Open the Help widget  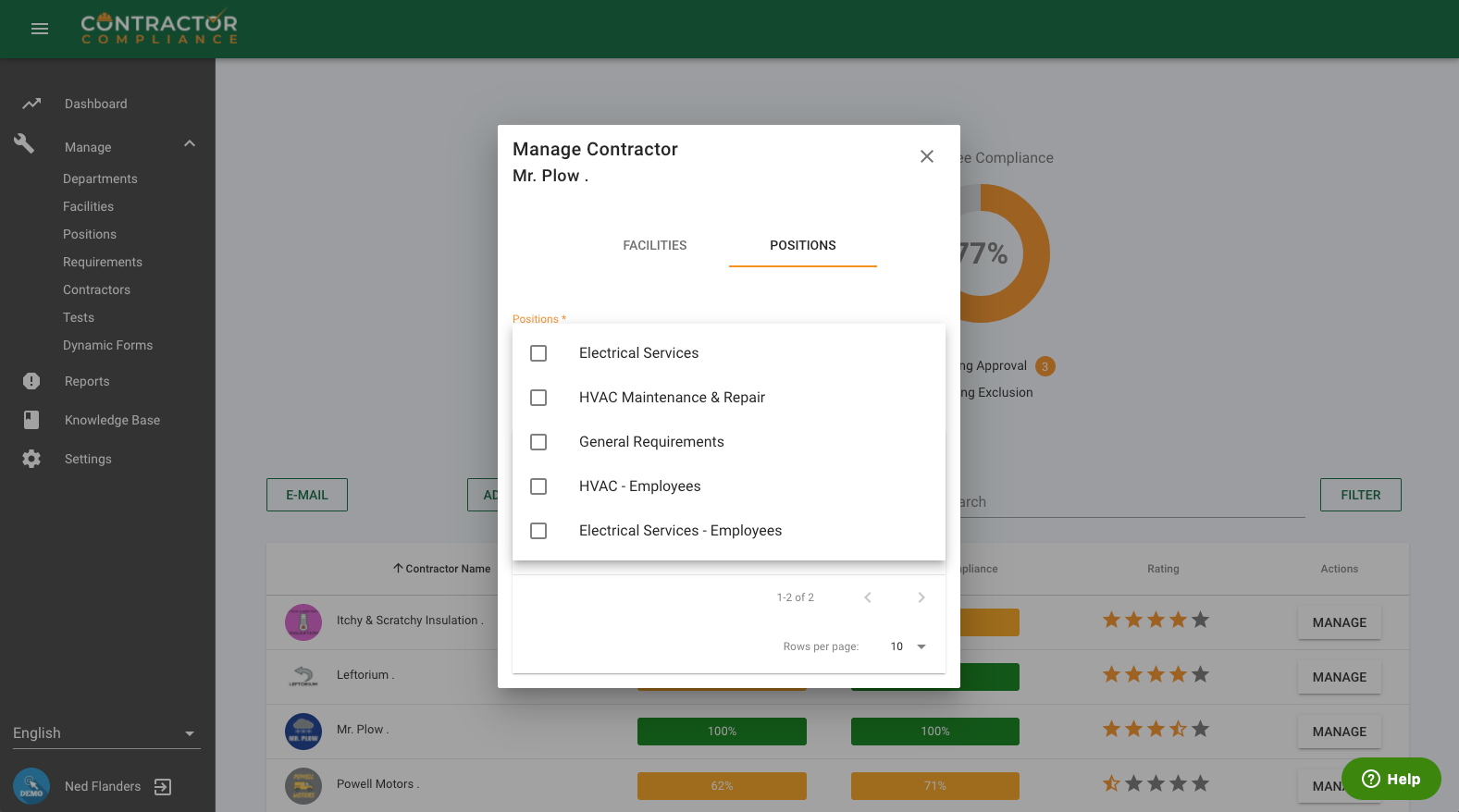click(x=1391, y=779)
